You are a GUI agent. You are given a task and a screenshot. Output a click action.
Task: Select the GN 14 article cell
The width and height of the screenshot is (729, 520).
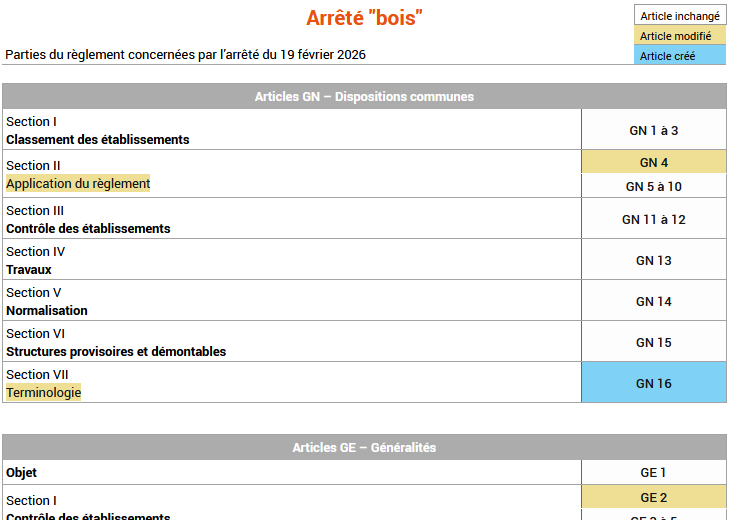pyautogui.click(x=653, y=301)
